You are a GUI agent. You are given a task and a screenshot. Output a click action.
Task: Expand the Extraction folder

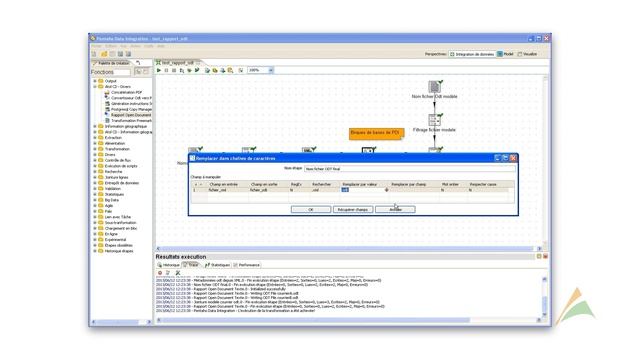click(x=95, y=138)
